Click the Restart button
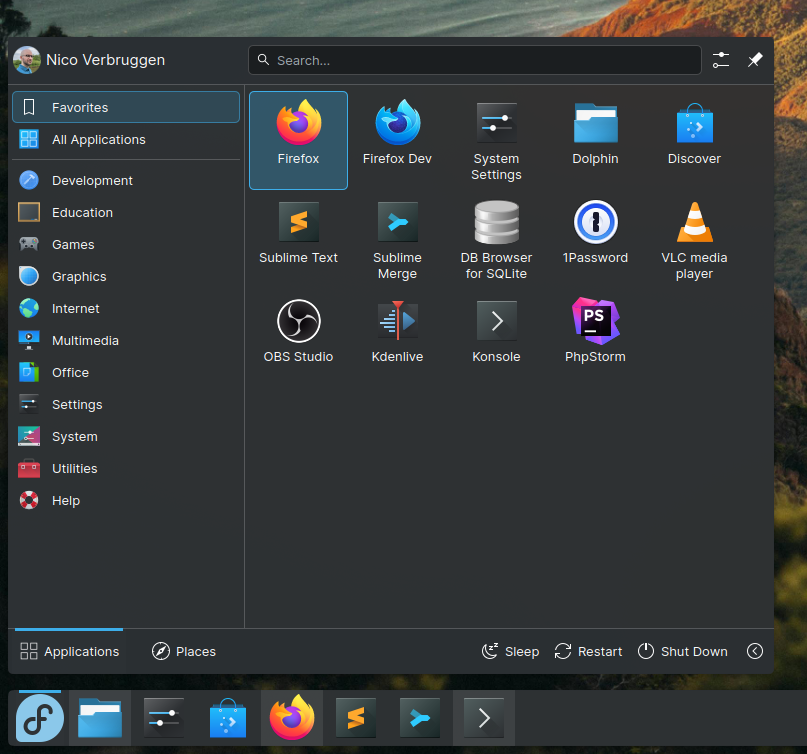This screenshot has height=754, width=807. point(588,651)
